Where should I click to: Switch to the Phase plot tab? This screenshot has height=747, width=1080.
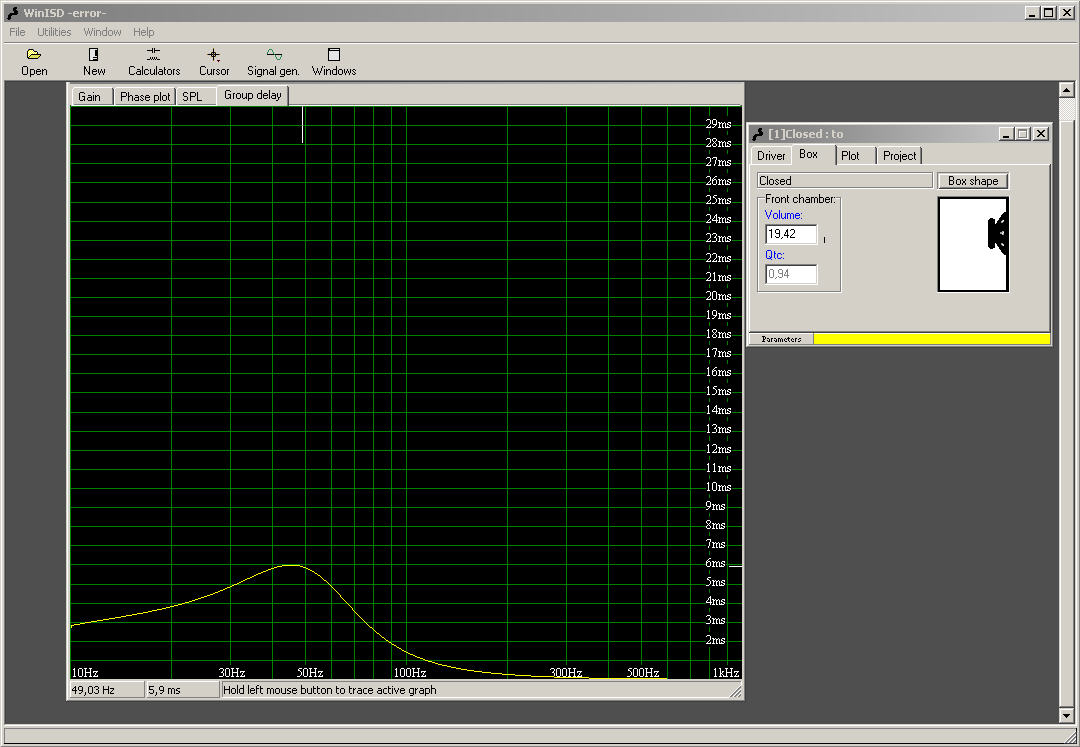click(145, 97)
